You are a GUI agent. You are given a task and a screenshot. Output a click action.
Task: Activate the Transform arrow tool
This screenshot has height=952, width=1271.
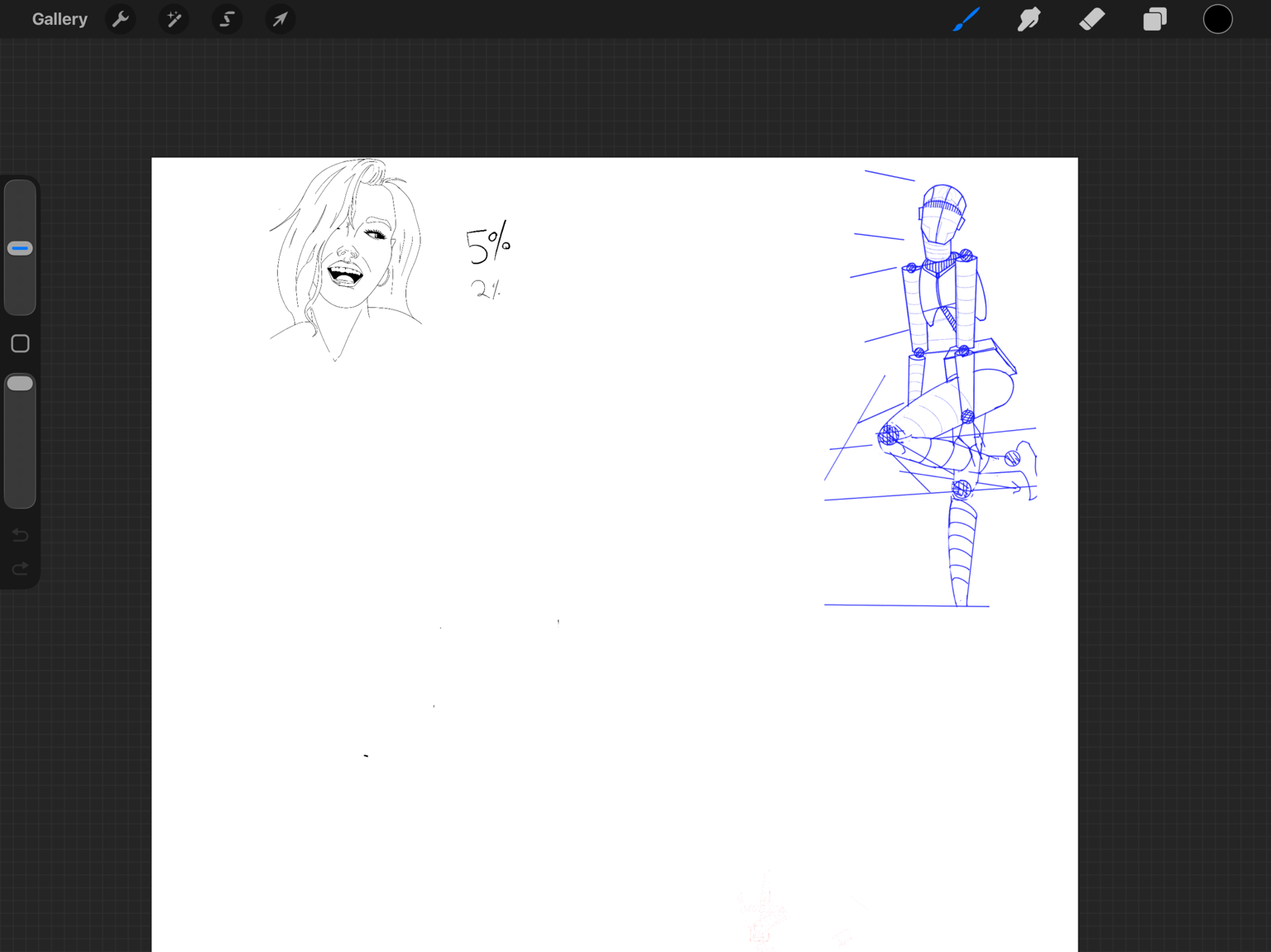280,19
